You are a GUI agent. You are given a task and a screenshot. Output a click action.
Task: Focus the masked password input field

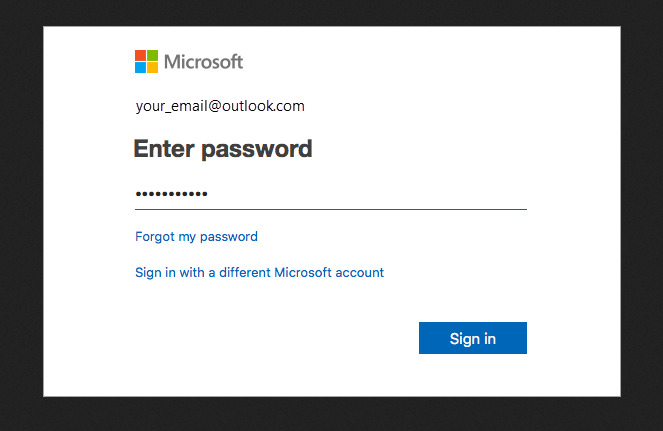(x=331, y=194)
